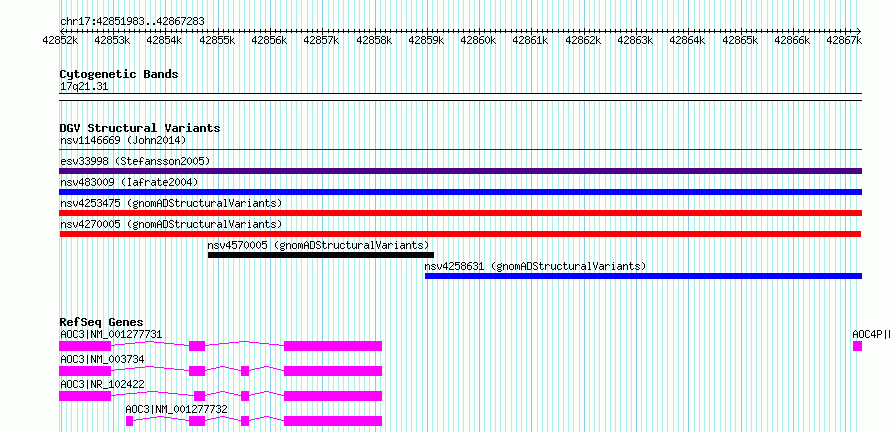The image size is (890, 432).
Task: Click the 17q21.31 band label
Action: point(84,87)
